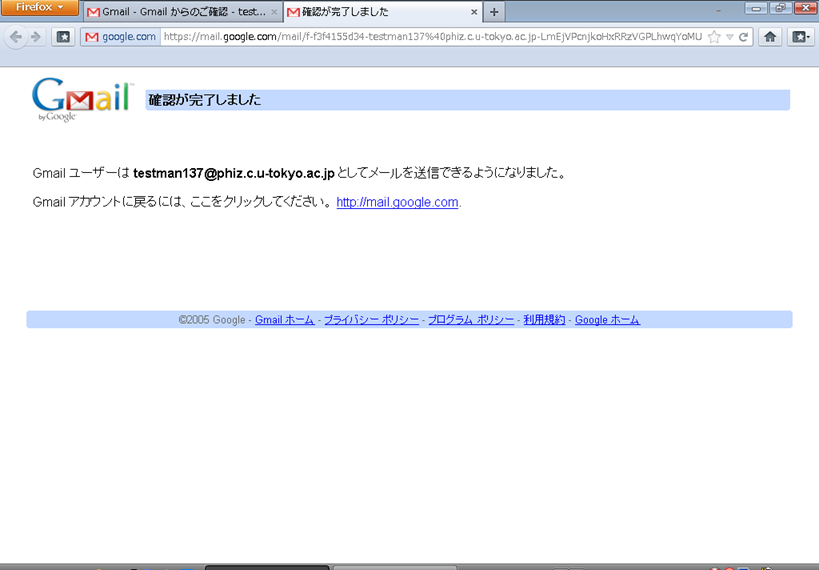Open the Google ホーム footer link
Image resolution: width=819 pixels, height=570 pixels.
(x=607, y=320)
